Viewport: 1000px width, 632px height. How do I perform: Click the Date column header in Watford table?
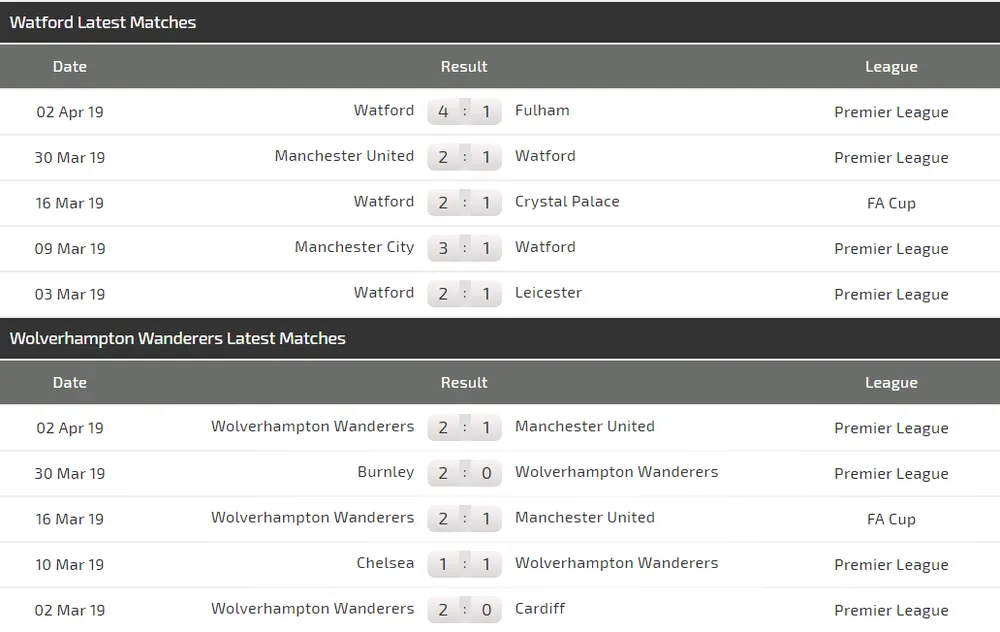70,67
